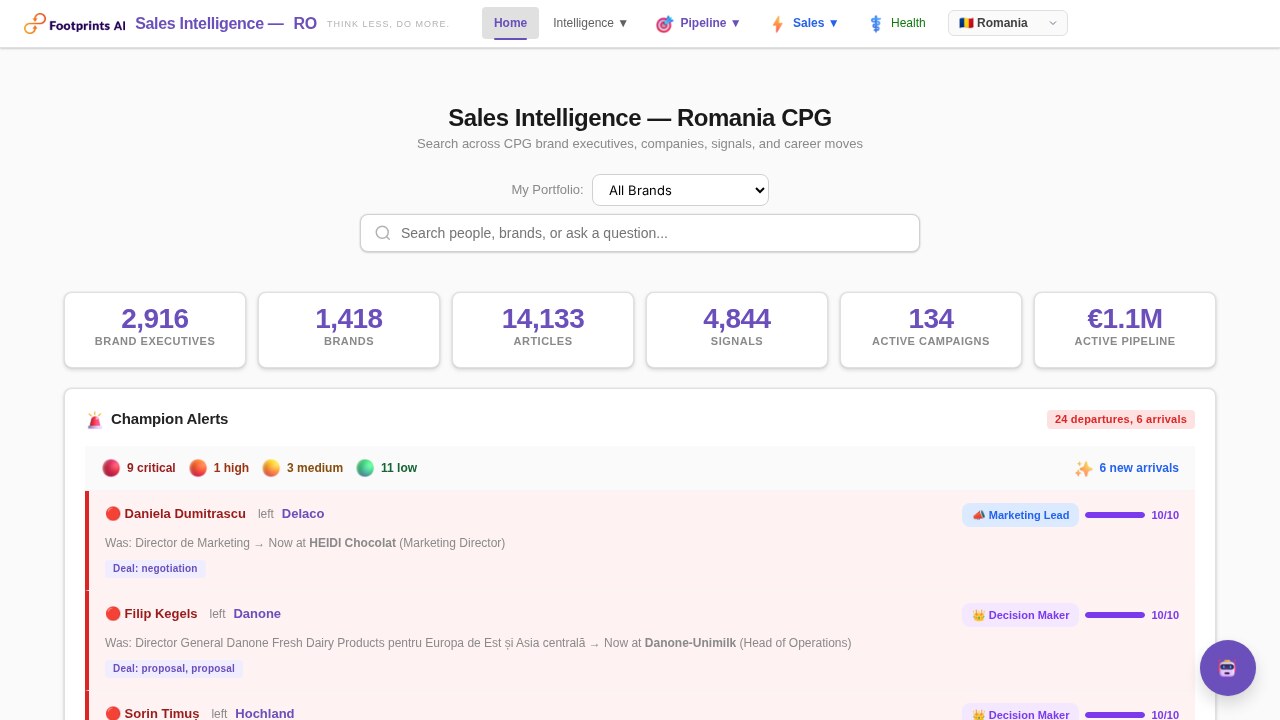Click the Sales Intelligence — RO header title
The height and width of the screenshot is (720, 1280).
[x=226, y=23]
